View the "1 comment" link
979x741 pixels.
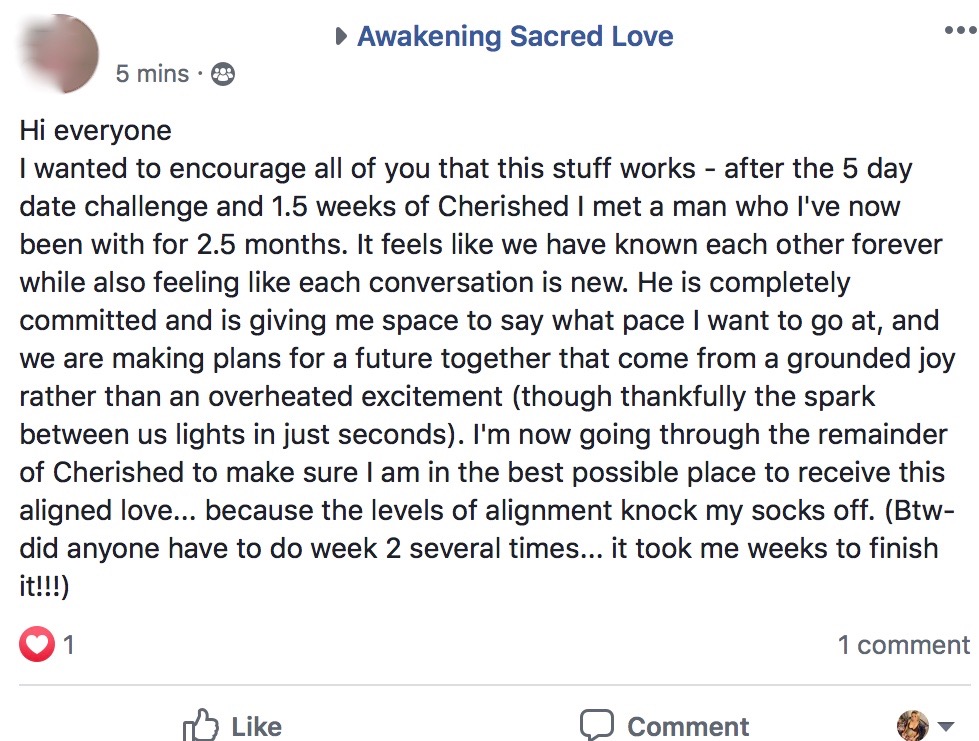[904, 645]
